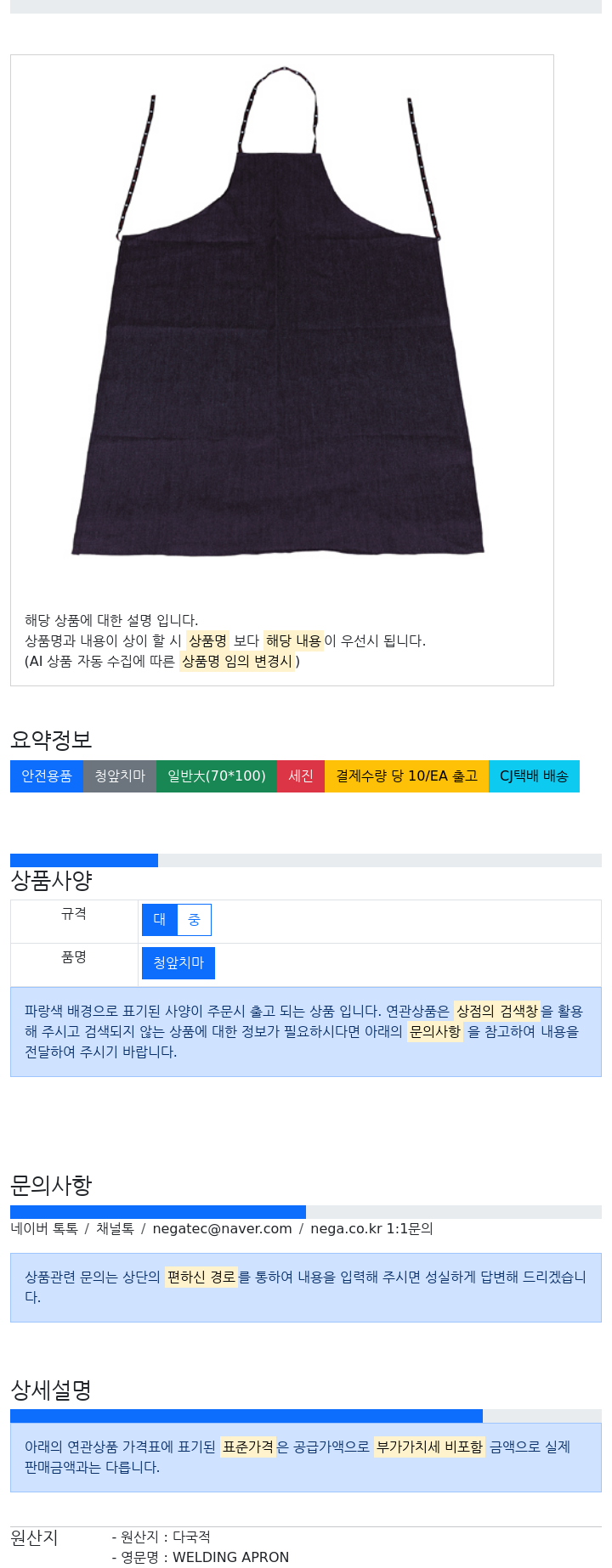612x1568 pixels.
Task: Click the highlighted 상점의 검색창 text
Action: tap(497, 1011)
